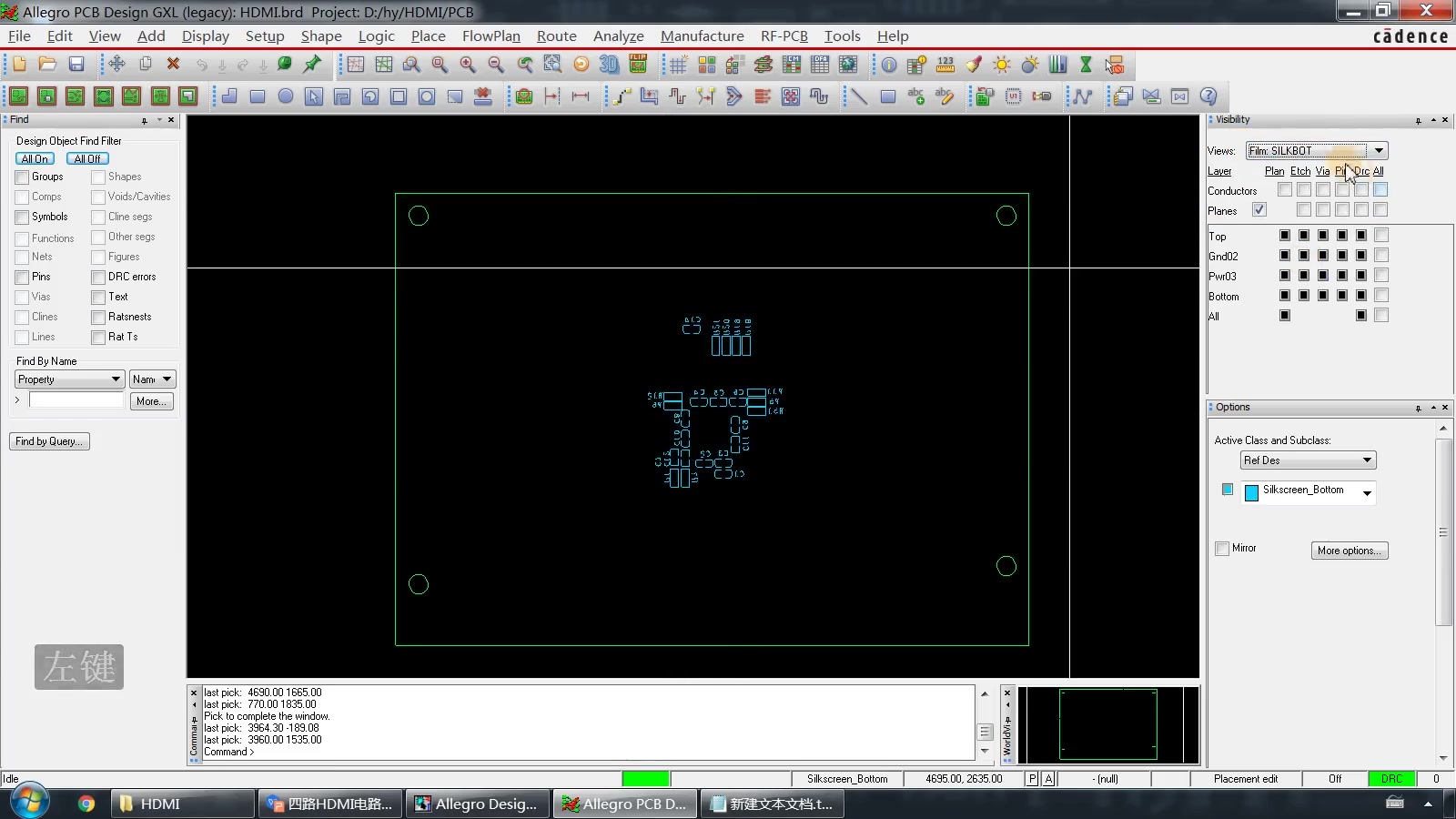The width and height of the screenshot is (1456, 819).
Task: Click the More options button
Action: point(1350,551)
